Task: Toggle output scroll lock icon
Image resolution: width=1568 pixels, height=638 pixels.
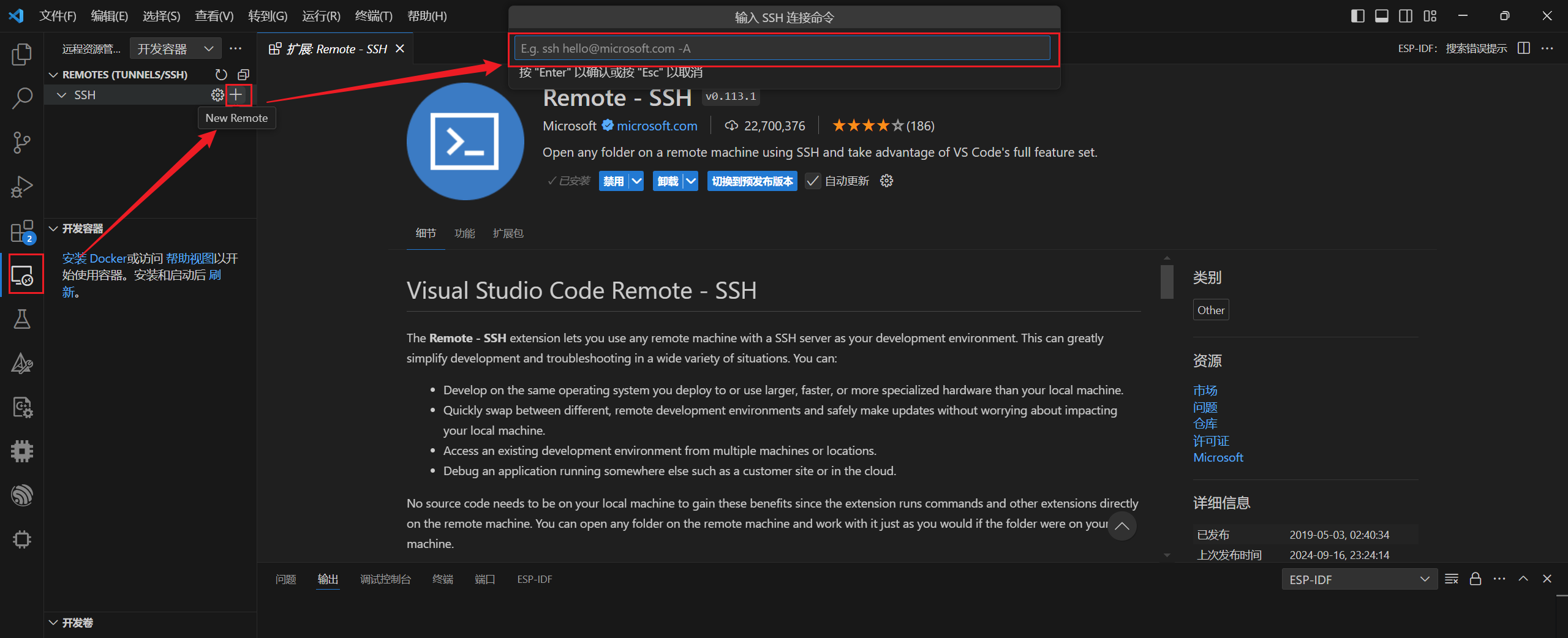Action: (1476, 579)
